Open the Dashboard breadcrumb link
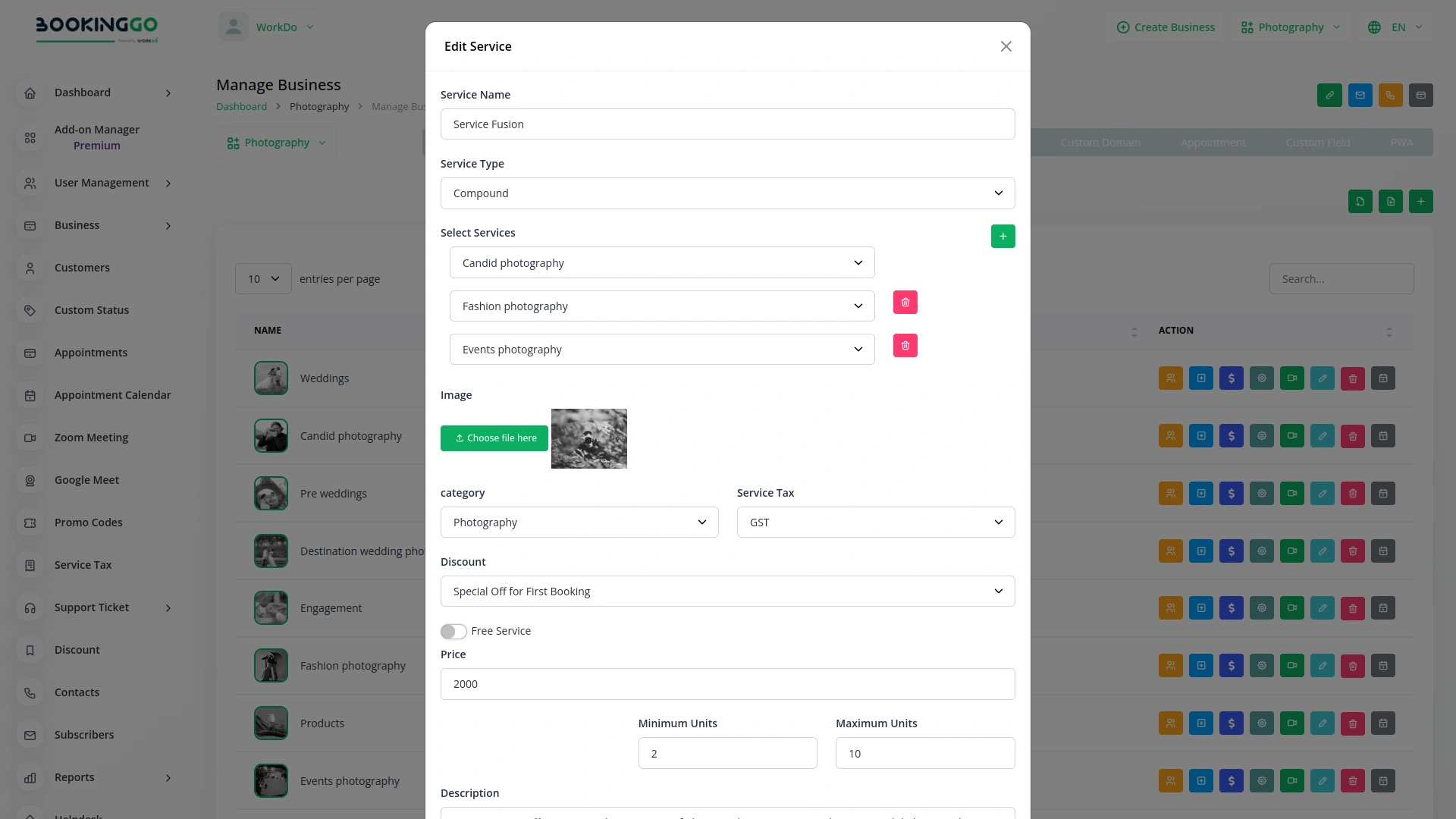1456x819 pixels. [241, 106]
